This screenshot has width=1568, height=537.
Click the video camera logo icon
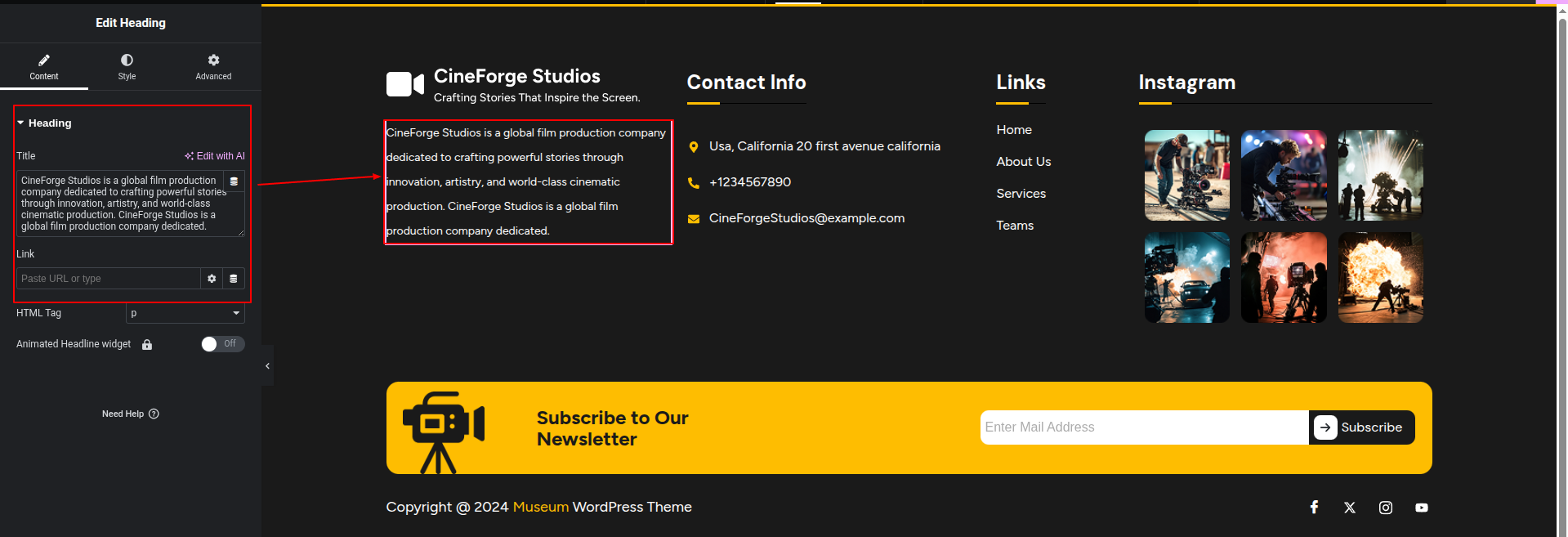(x=404, y=84)
